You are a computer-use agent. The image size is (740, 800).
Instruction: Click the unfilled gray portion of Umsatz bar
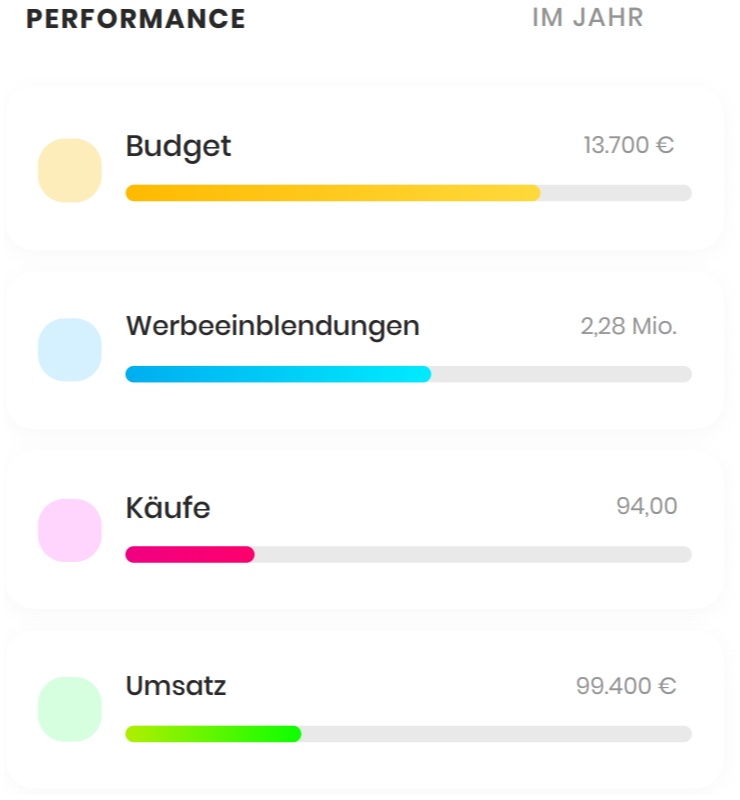497,734
